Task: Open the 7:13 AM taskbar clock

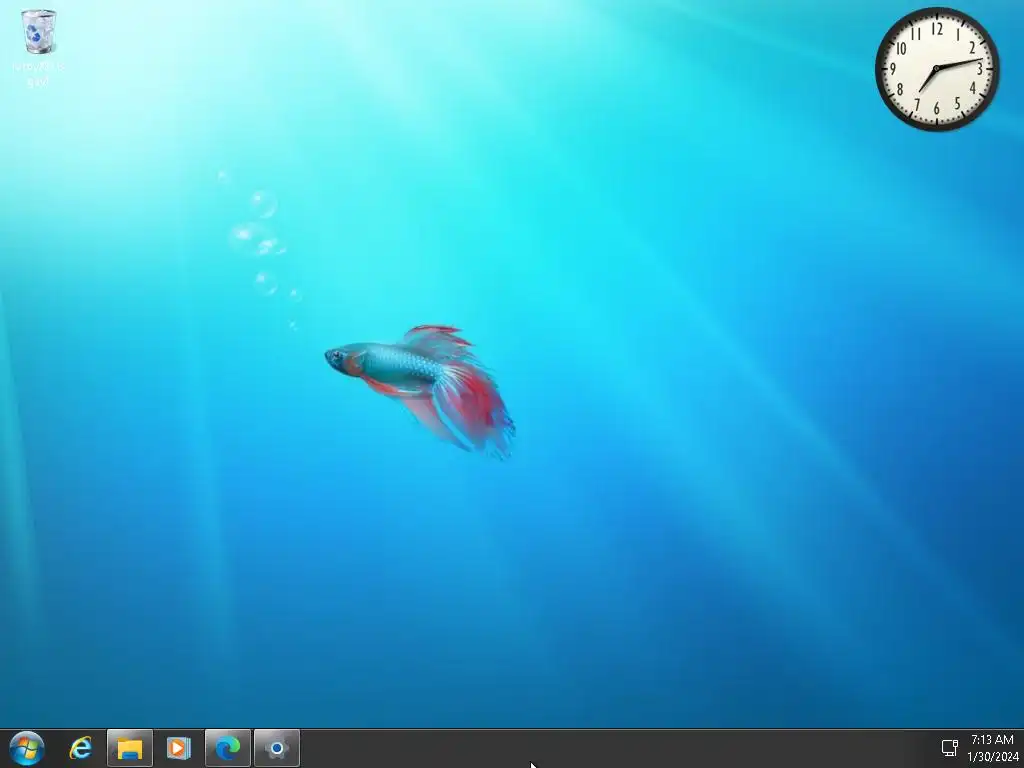Action: (x=992, y=740)
